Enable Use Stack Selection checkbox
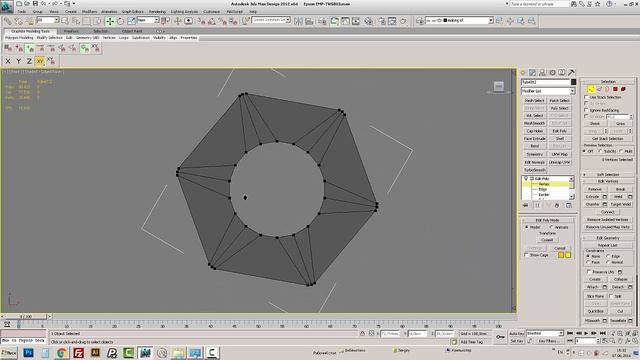Viewport: 640px width, 360px height. coord(587,97)
